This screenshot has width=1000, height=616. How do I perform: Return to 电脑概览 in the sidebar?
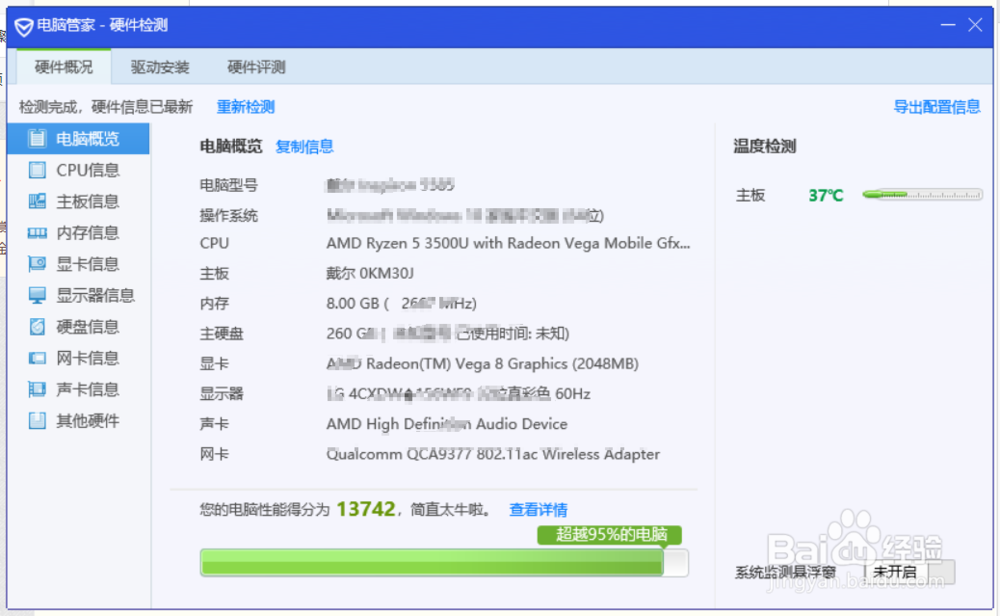(x=80, y=139)
